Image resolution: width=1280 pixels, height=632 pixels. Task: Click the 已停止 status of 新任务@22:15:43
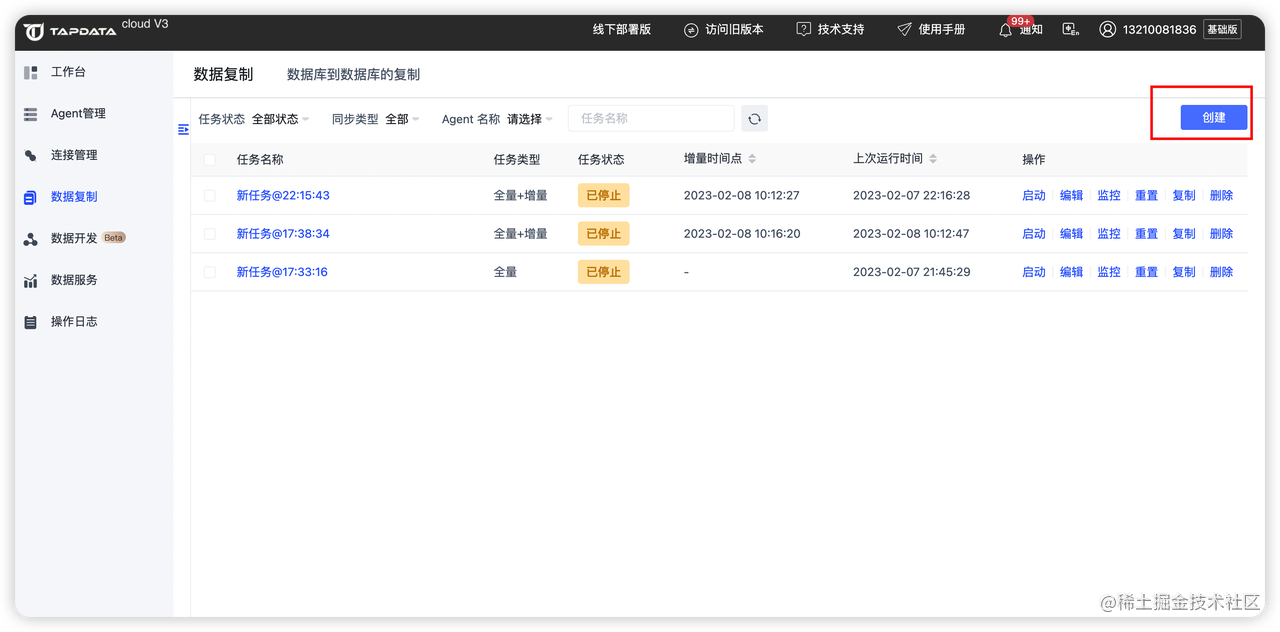point(603,195)
